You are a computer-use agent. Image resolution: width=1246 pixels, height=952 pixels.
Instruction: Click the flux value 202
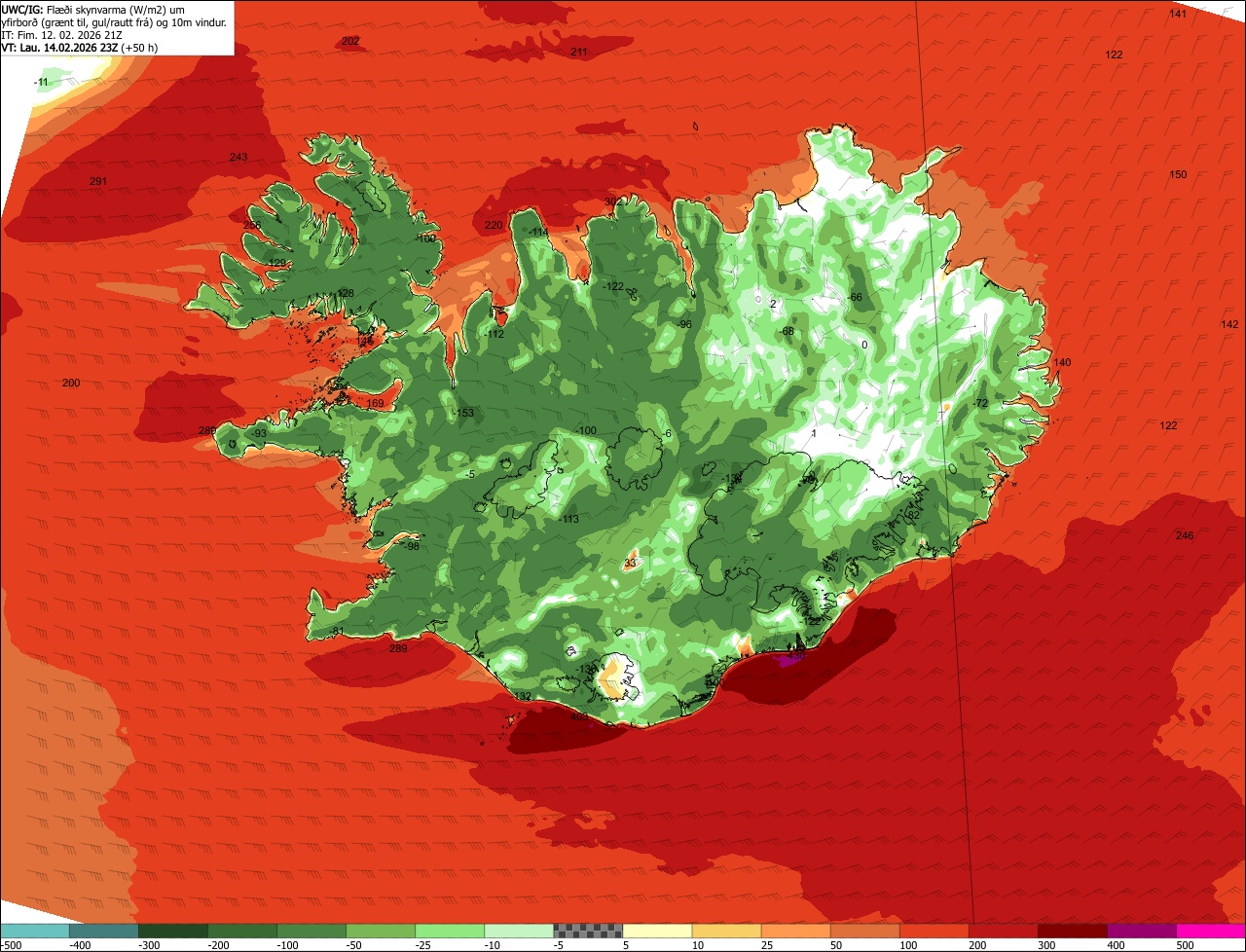coord(350,41)
